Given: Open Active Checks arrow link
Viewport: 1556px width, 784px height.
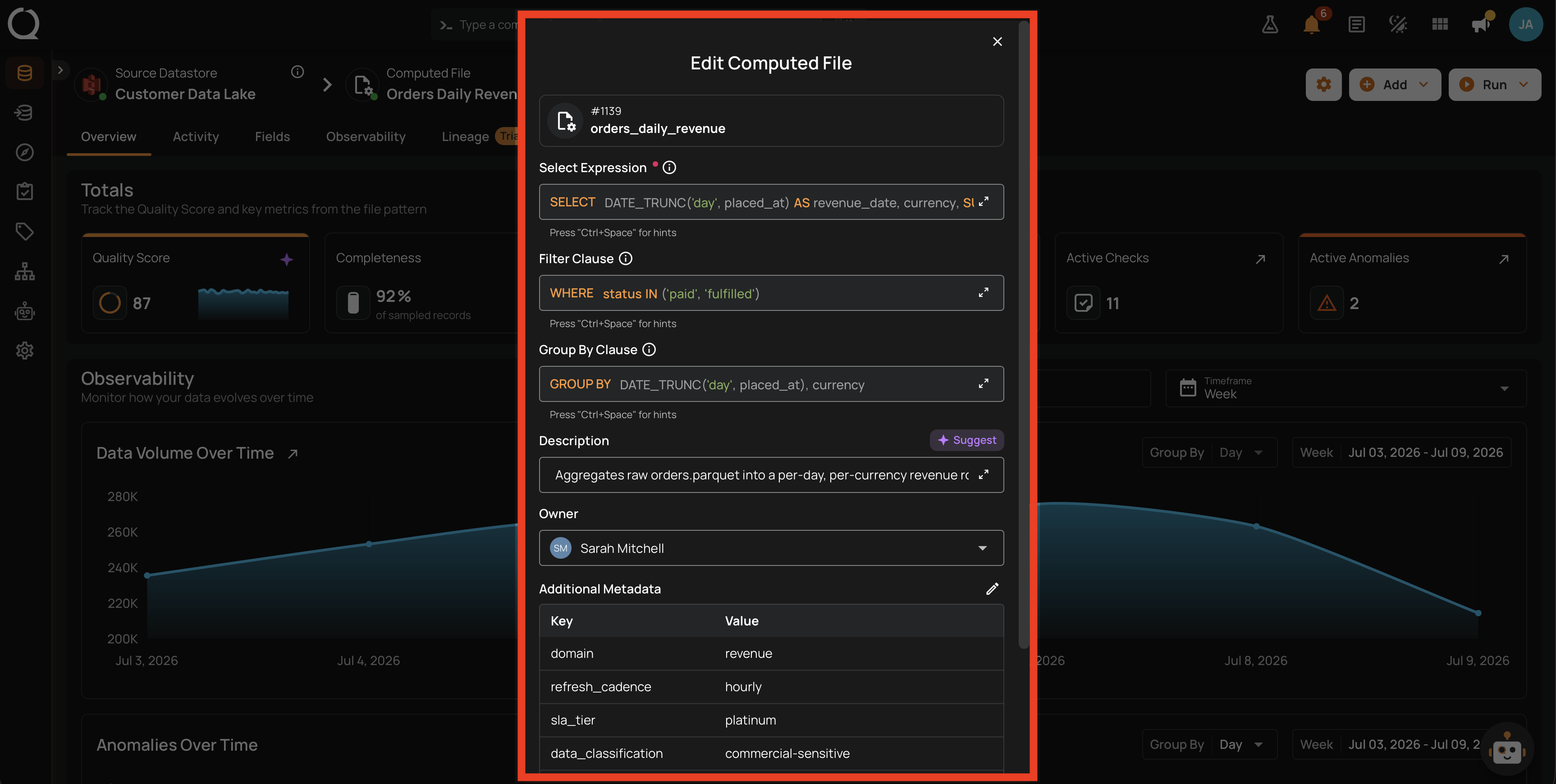Looking at the screenshot, I should pos(1260,259).
